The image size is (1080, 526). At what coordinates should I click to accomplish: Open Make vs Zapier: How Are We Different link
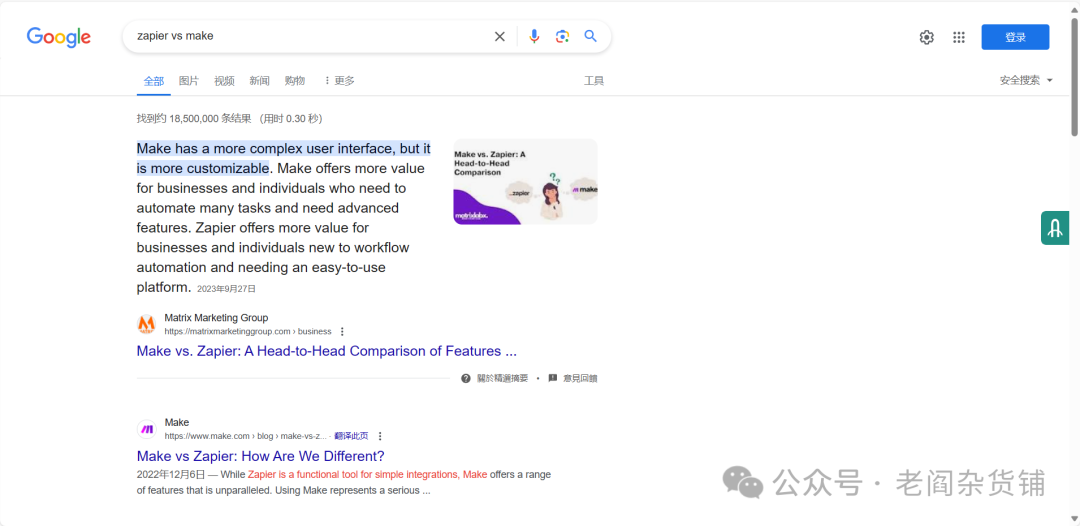point(260,456)
